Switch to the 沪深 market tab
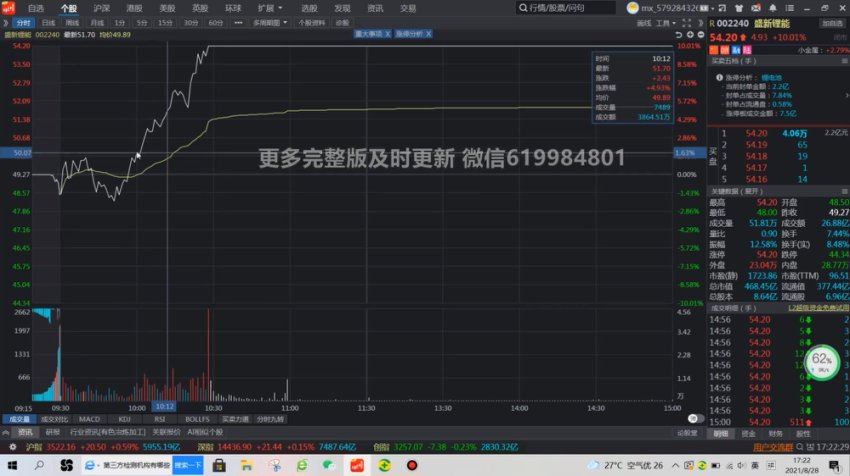This screenshot has height=476, width=850. [x=101, y=8]
